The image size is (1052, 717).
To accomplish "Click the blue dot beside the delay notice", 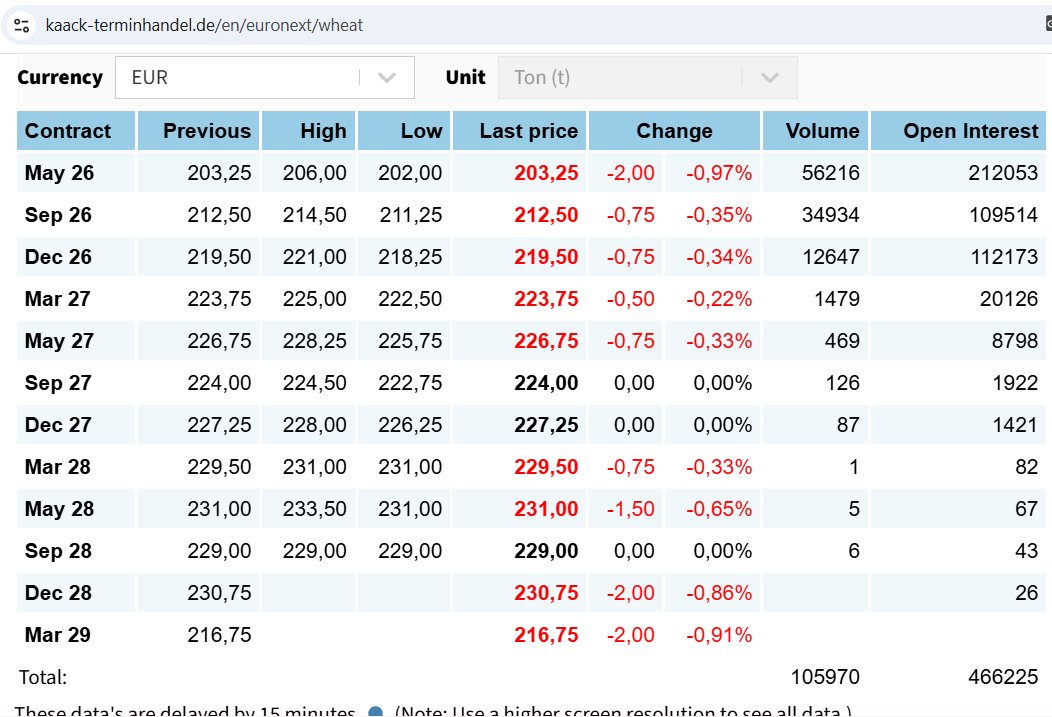I will click(376, 711).
